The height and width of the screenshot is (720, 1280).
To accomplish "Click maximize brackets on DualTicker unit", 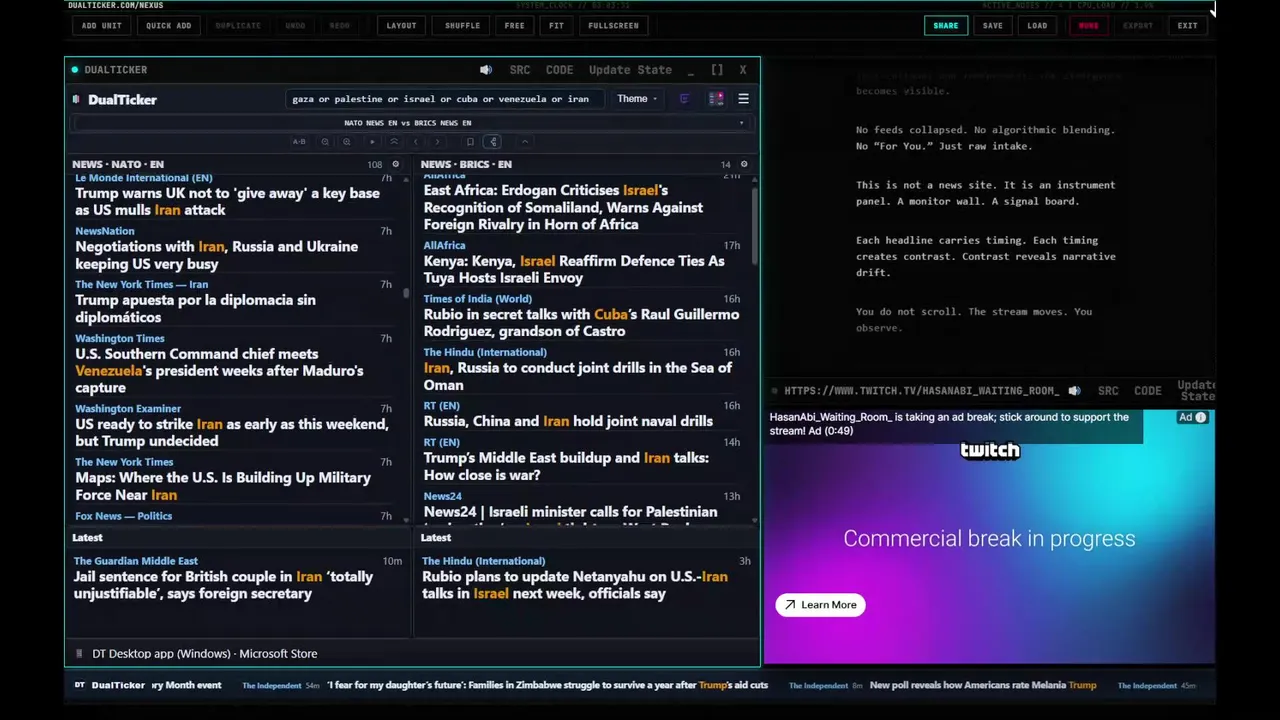I will [717, 70].
